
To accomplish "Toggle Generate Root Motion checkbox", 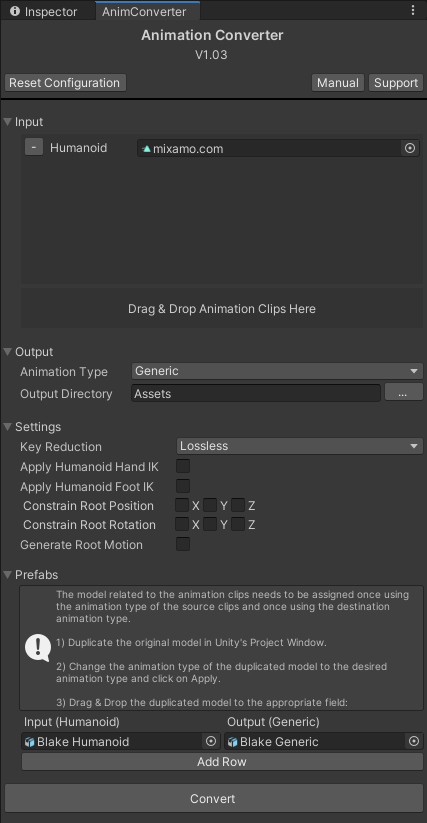I will tap(183, 544).
